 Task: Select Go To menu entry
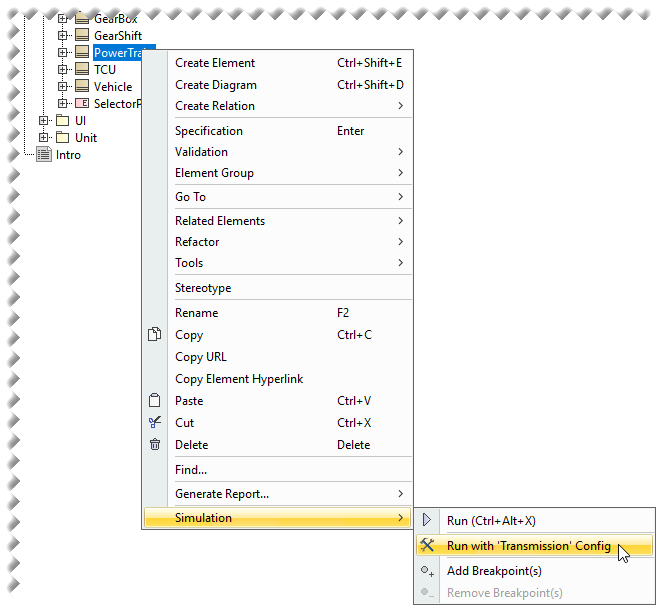(x=277, y=196)
